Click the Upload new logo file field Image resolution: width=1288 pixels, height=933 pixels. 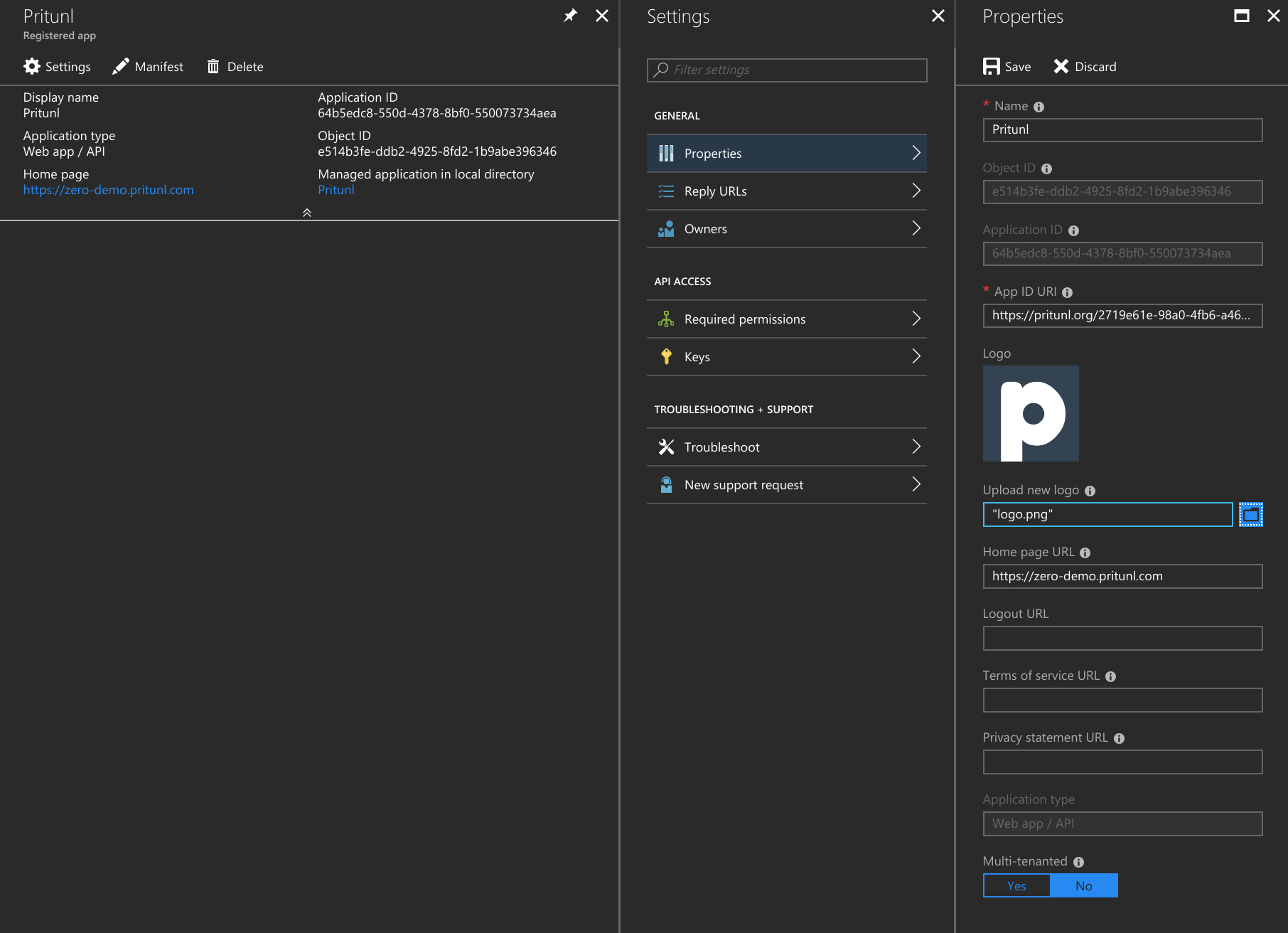tap(1107, 514)
